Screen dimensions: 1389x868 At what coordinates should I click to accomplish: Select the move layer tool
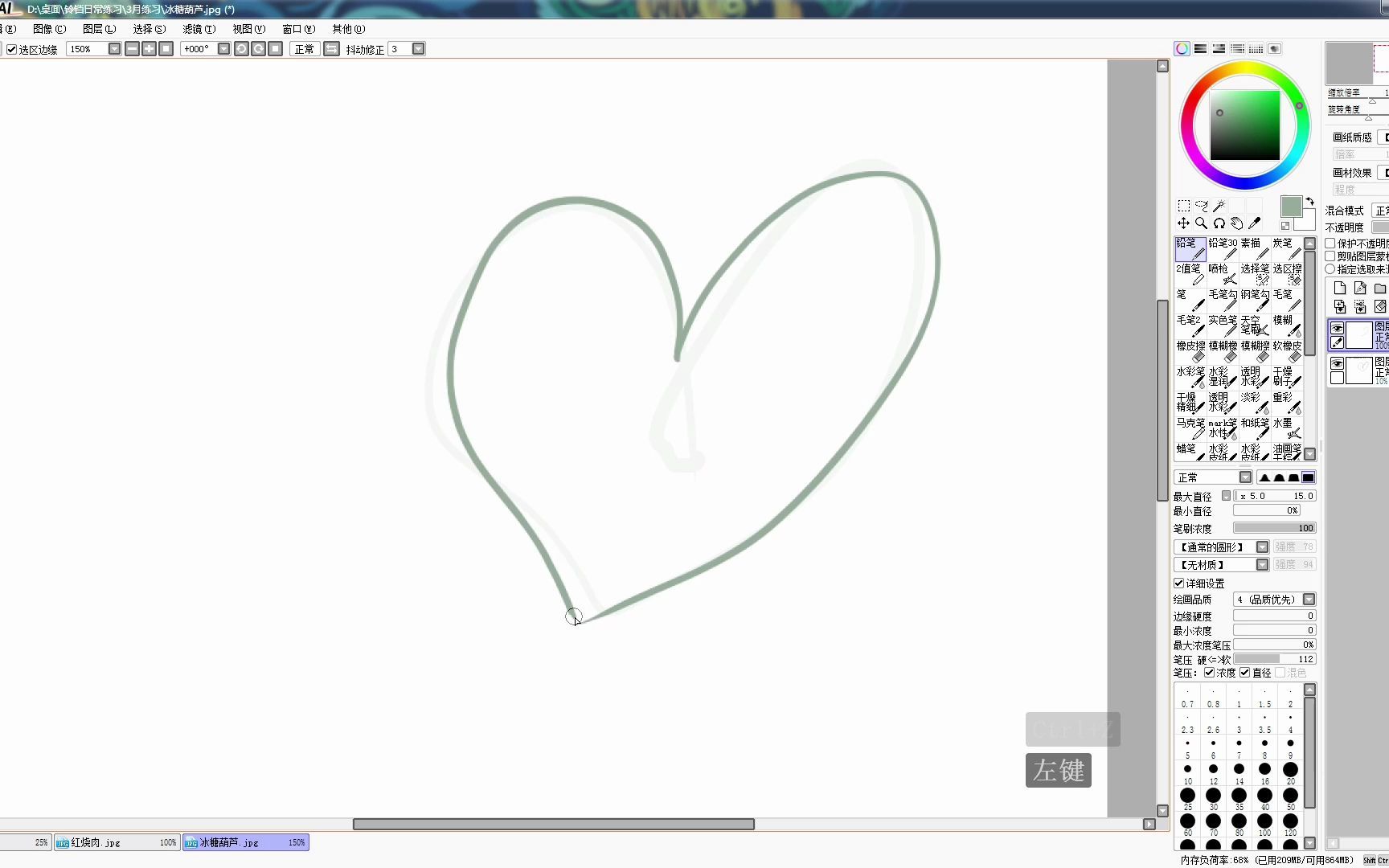(x=1183, y=223)
